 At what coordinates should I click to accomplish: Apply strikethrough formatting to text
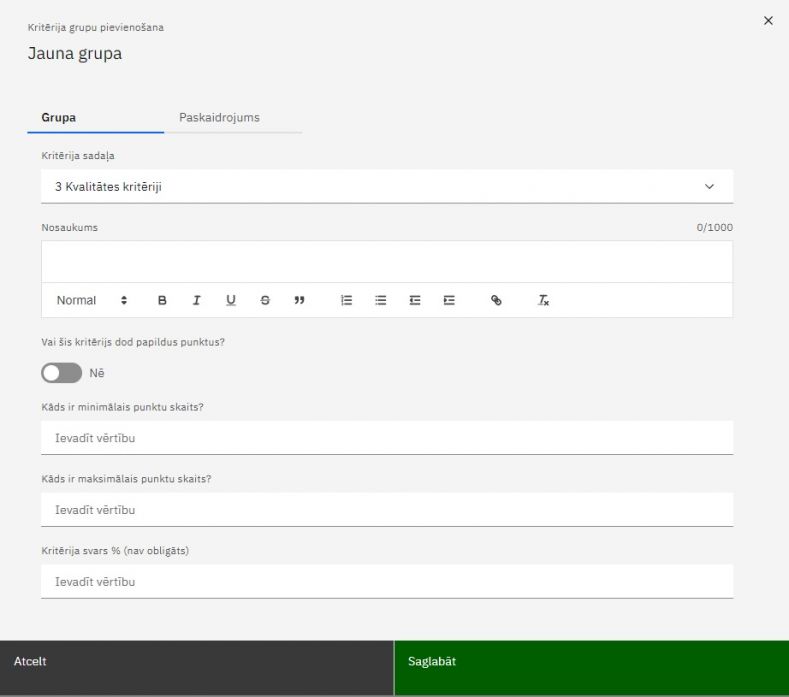click(265, 300)
